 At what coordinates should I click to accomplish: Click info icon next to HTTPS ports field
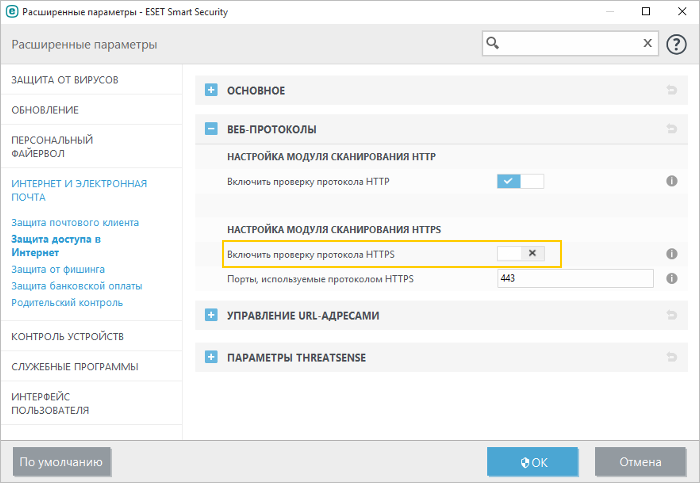click(672, 279)
